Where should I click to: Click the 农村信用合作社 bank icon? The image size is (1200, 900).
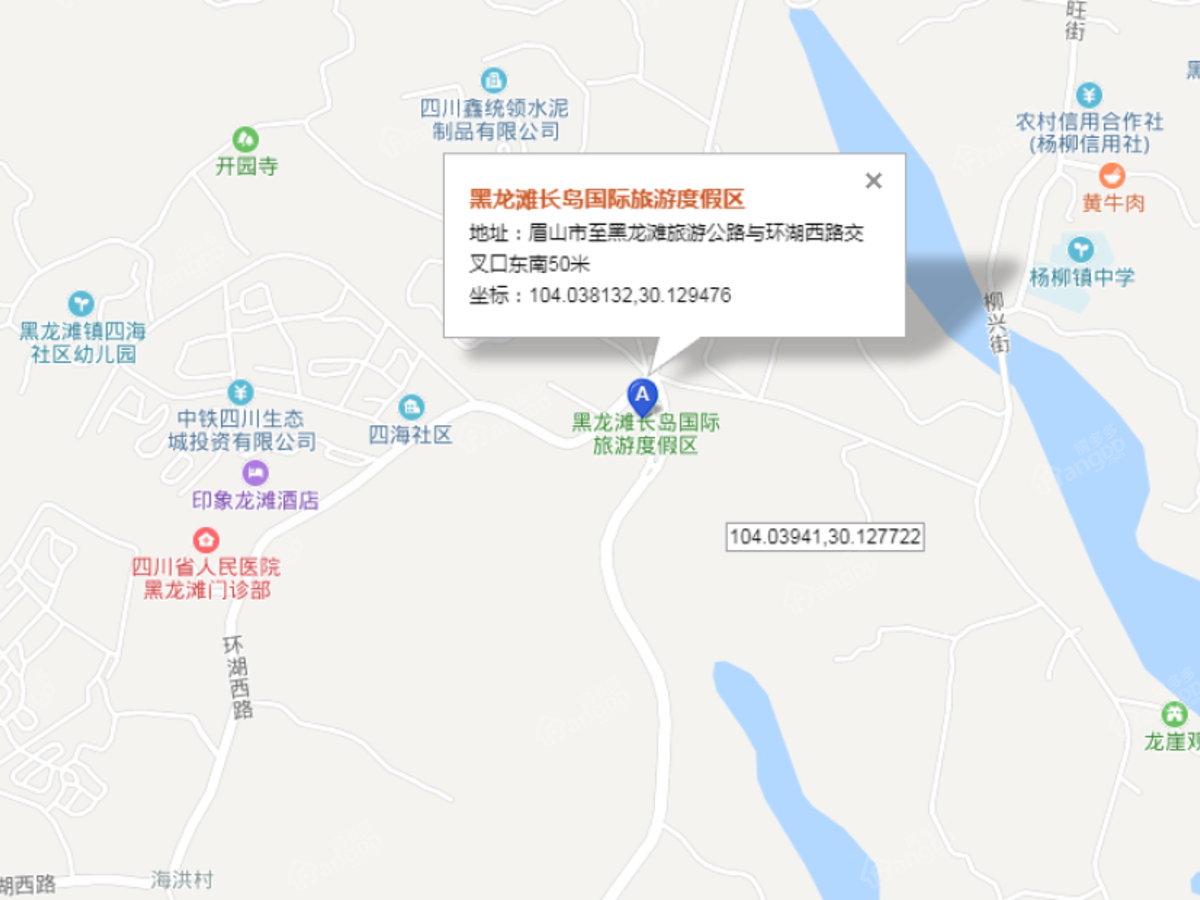1090,95
